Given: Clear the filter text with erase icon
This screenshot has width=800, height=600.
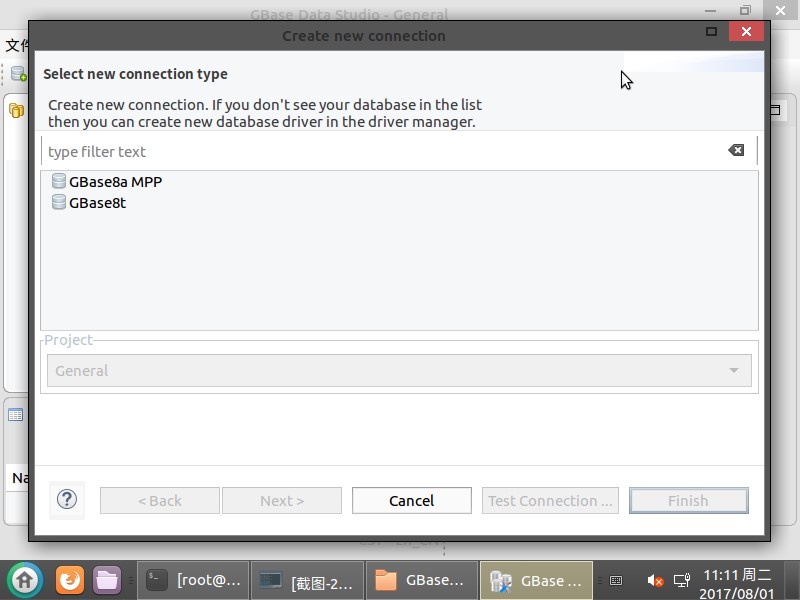Looking at the screenshot, I should tap(736, 150).
